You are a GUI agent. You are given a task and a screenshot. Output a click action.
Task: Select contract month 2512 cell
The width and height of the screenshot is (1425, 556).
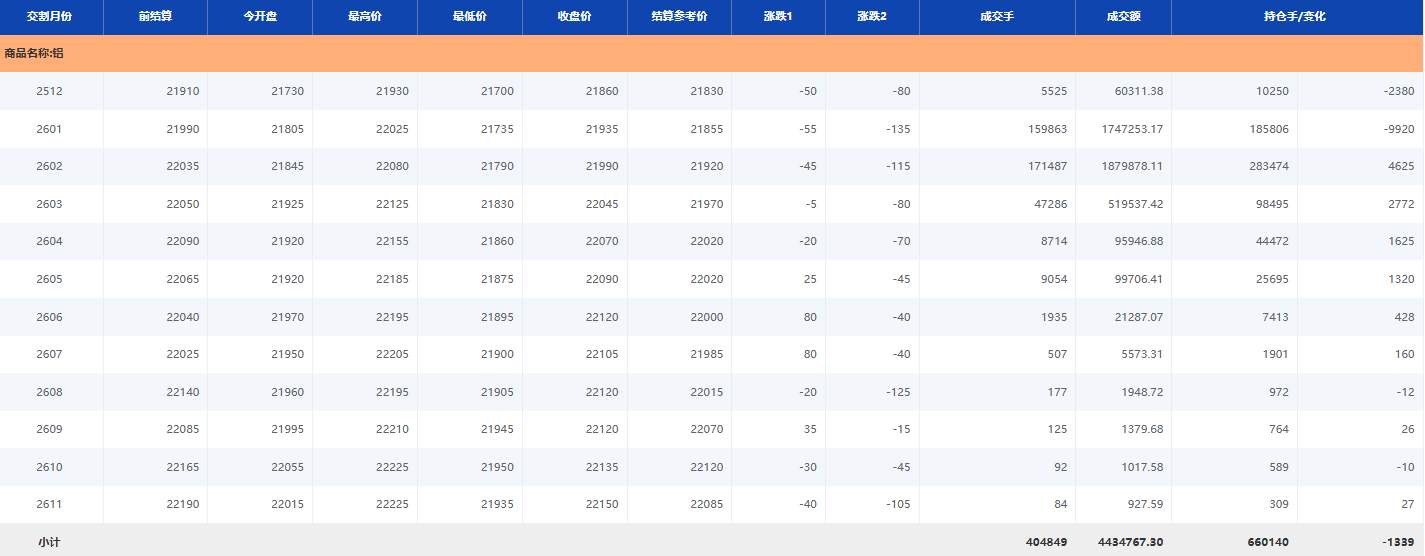49,91
